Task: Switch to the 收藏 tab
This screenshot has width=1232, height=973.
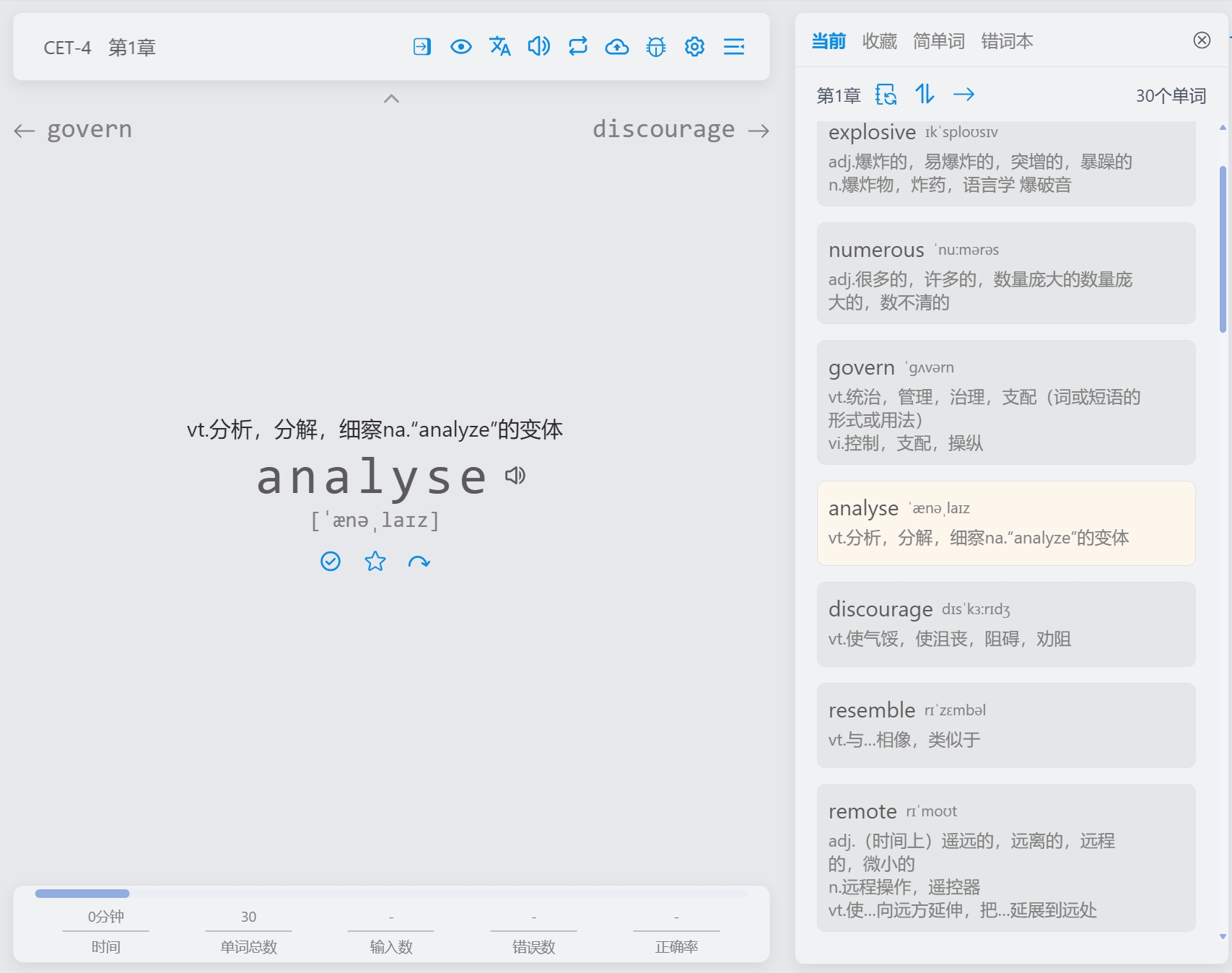Action: pos(880,41)
